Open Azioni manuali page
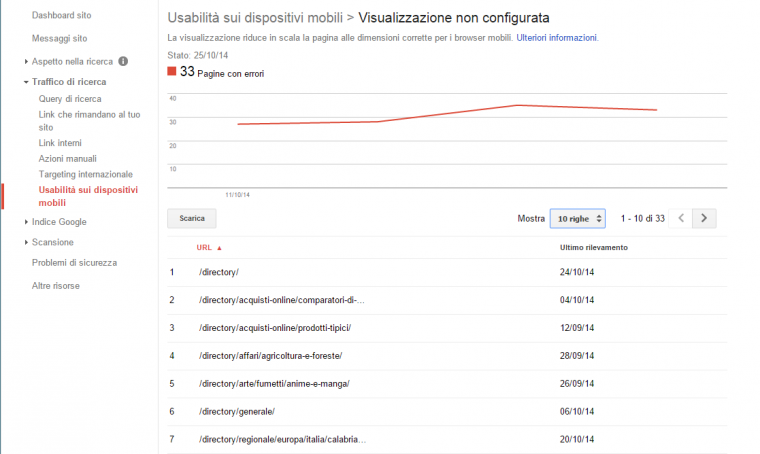Screen dimensions: 760x454 pyautogui.click(x=68, y=159)
